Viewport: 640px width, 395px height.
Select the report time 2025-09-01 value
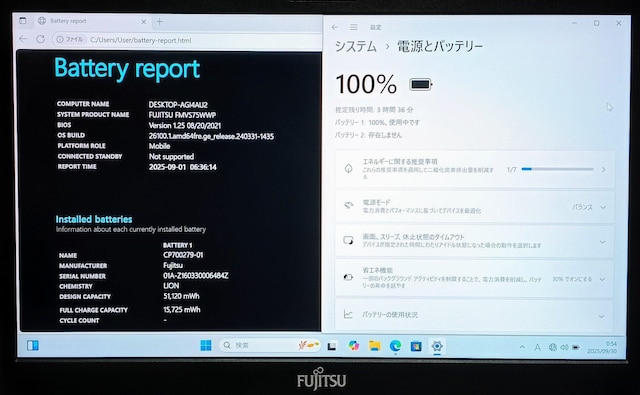point(182,167)
